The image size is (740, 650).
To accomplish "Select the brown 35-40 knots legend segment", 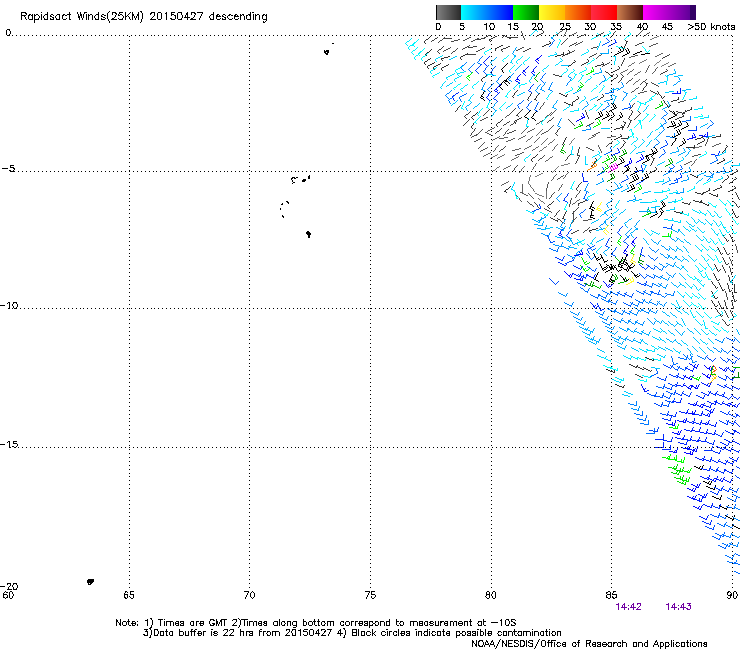I will pos(630,12).
